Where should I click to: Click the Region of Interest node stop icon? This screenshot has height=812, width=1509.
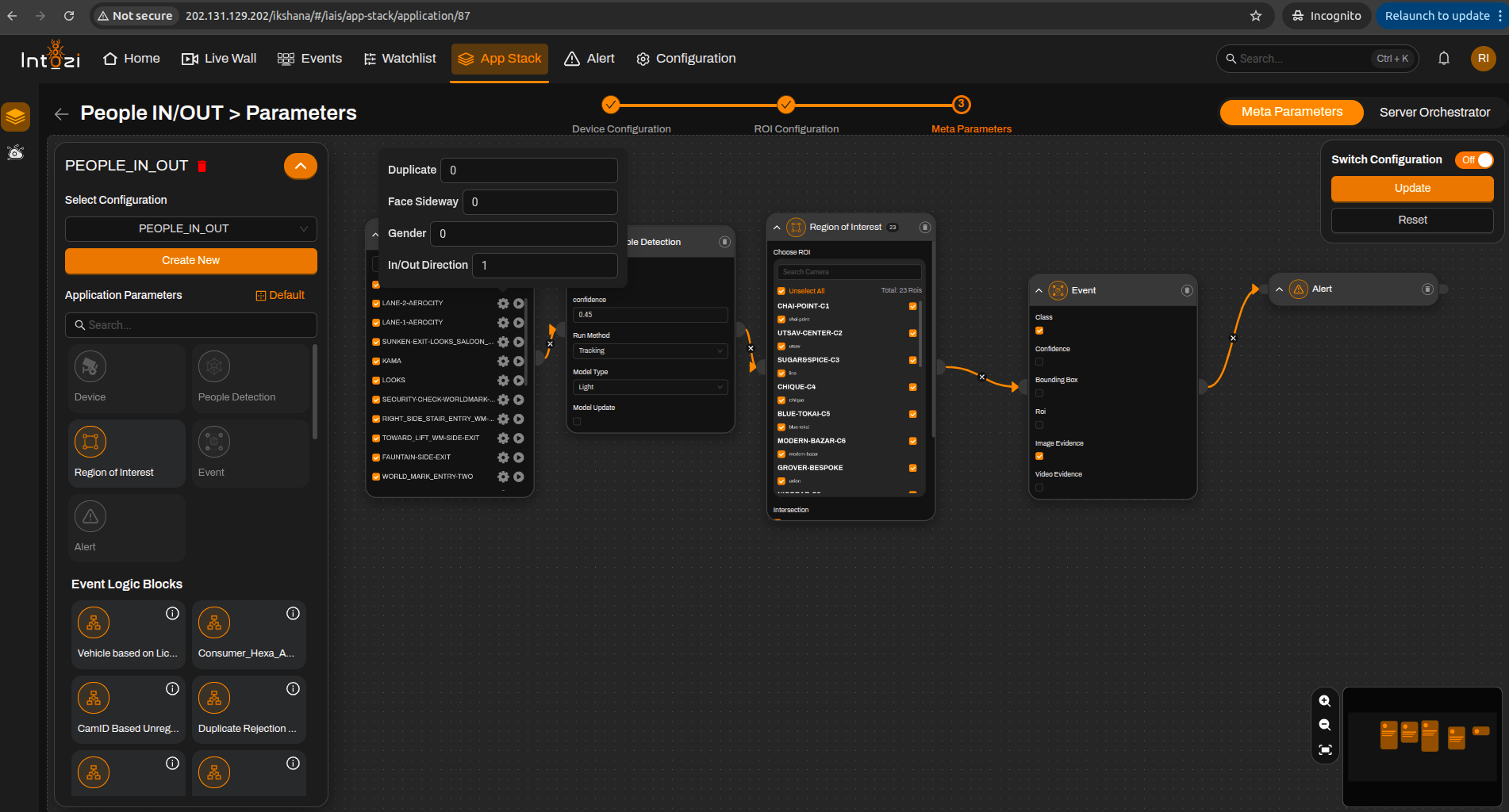[924, 228]
